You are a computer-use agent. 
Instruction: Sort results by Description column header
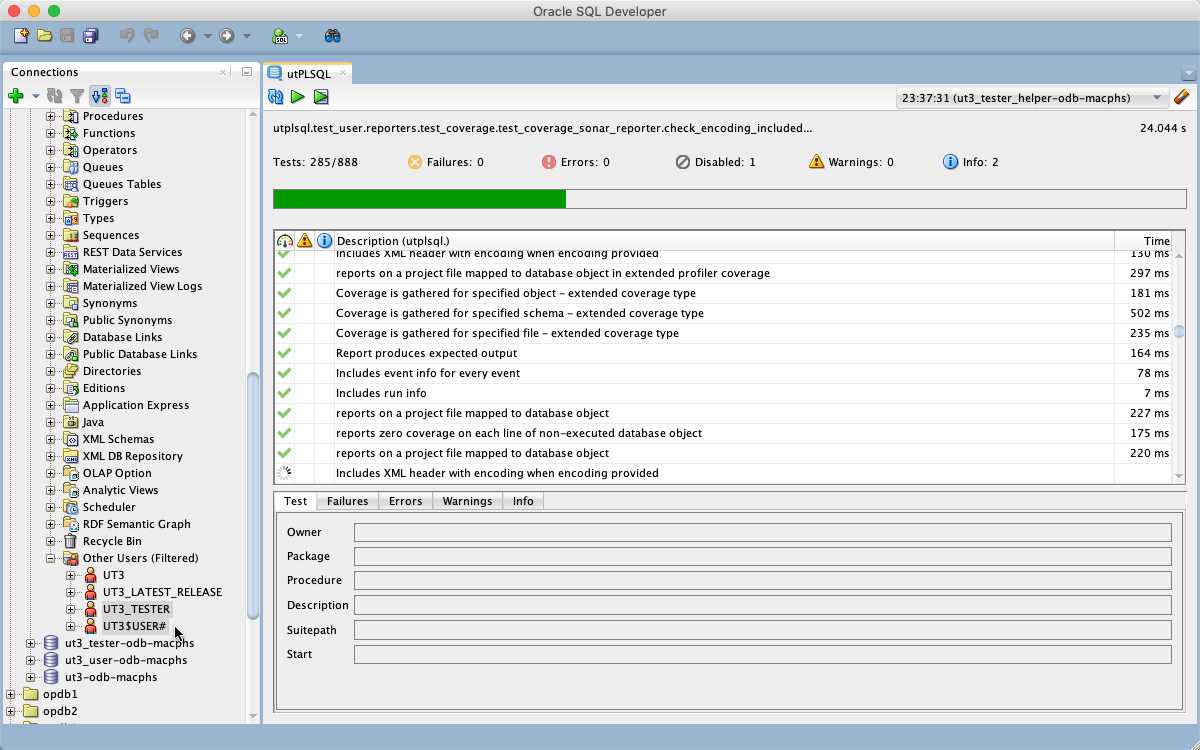(x=724, y=241)
